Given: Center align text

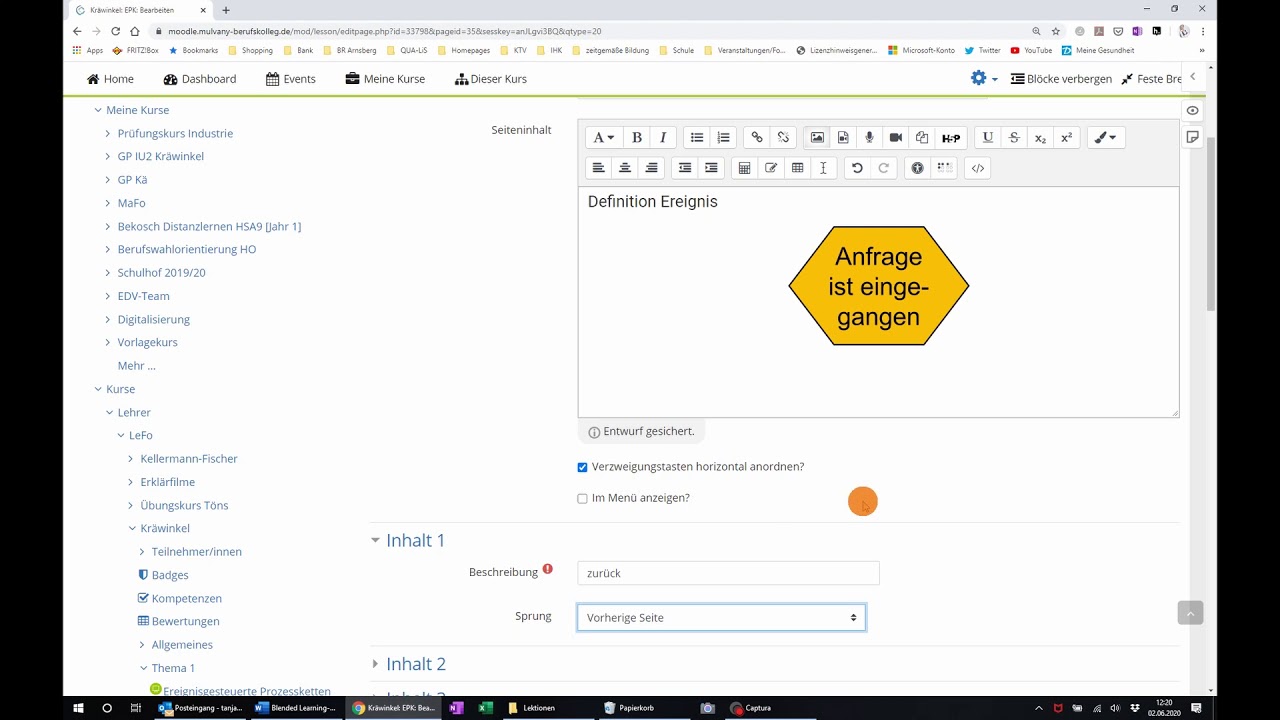Looking at the screenshot, I should click(x=625, y=168).
